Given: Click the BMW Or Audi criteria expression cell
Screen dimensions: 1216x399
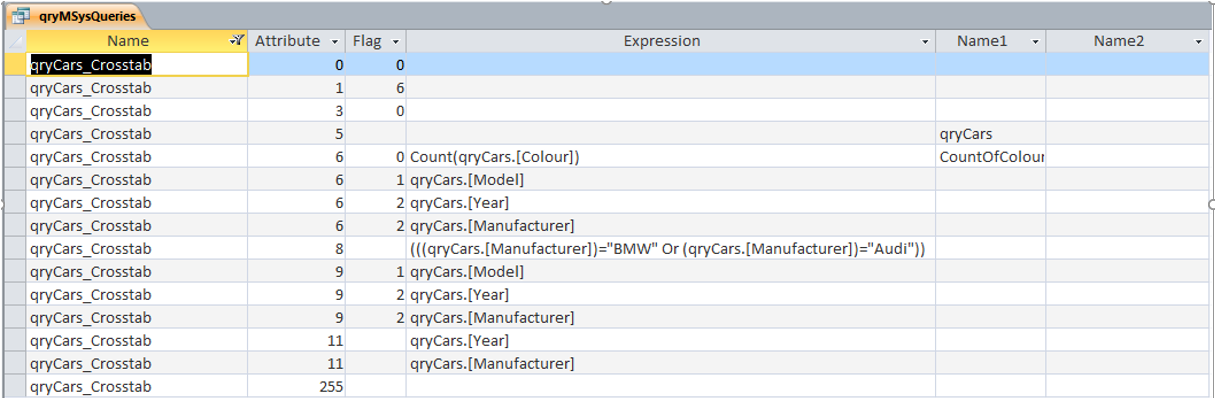Looking at the screenshot, I should [x=671, y=249].
